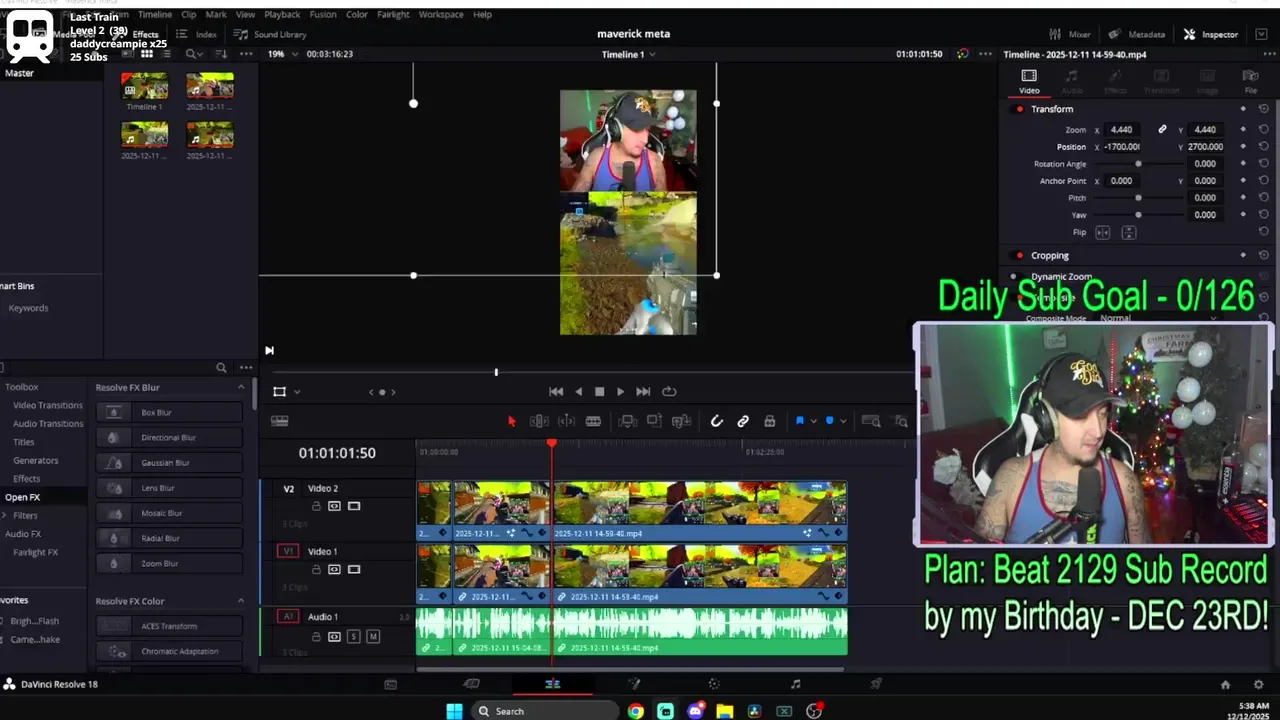Click the Replace Clip toolbar icon
The width and height of the screenshot is (1280, 720).
pyautogui.click(x=681, y=422)
